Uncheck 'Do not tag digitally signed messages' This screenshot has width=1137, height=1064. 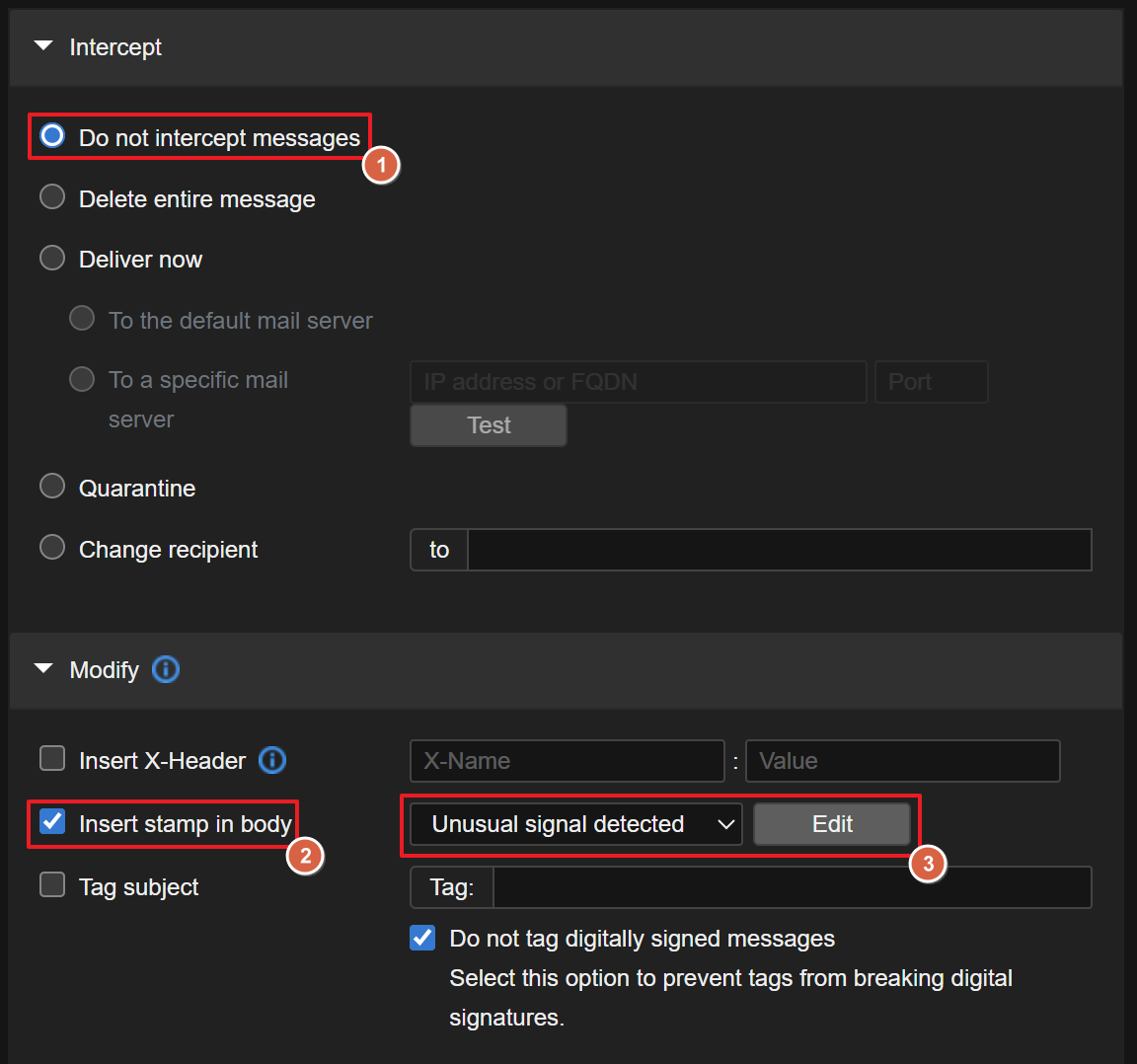pyautogui.click(x=422, y=938)
